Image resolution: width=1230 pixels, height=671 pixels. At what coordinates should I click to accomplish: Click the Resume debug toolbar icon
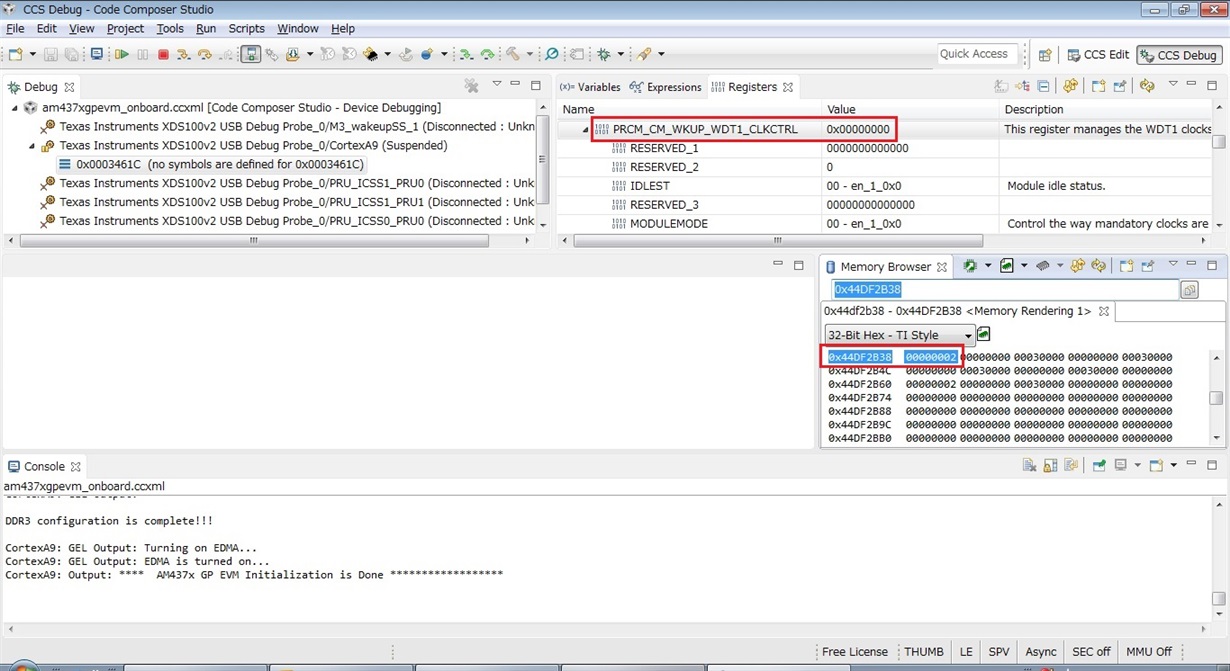[x=122, y=54]
